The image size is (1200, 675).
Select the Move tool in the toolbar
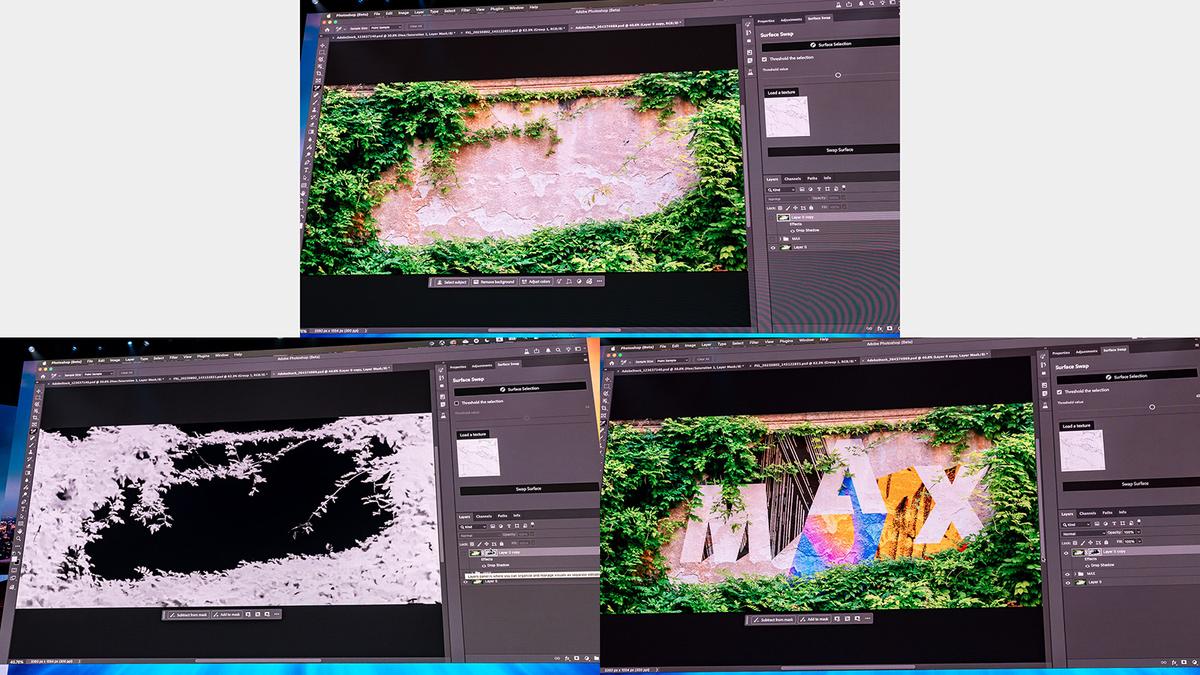pos(321,45)
